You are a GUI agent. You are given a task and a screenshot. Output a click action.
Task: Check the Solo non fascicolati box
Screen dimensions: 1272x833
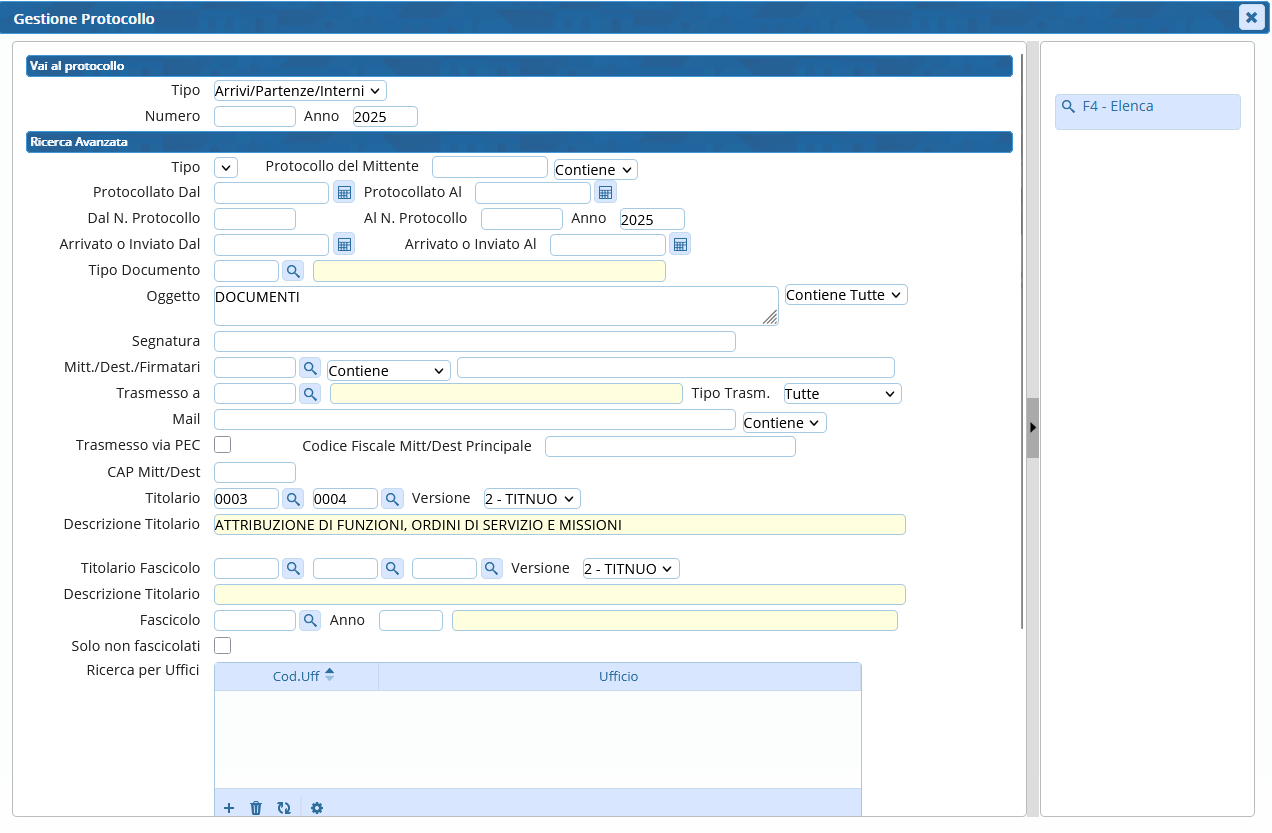click(223, 646)
